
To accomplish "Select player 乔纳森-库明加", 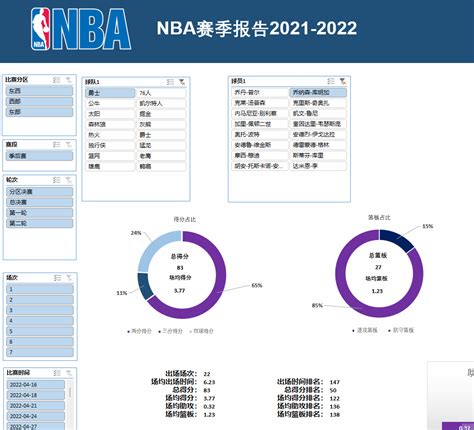I will pos(318,92).
